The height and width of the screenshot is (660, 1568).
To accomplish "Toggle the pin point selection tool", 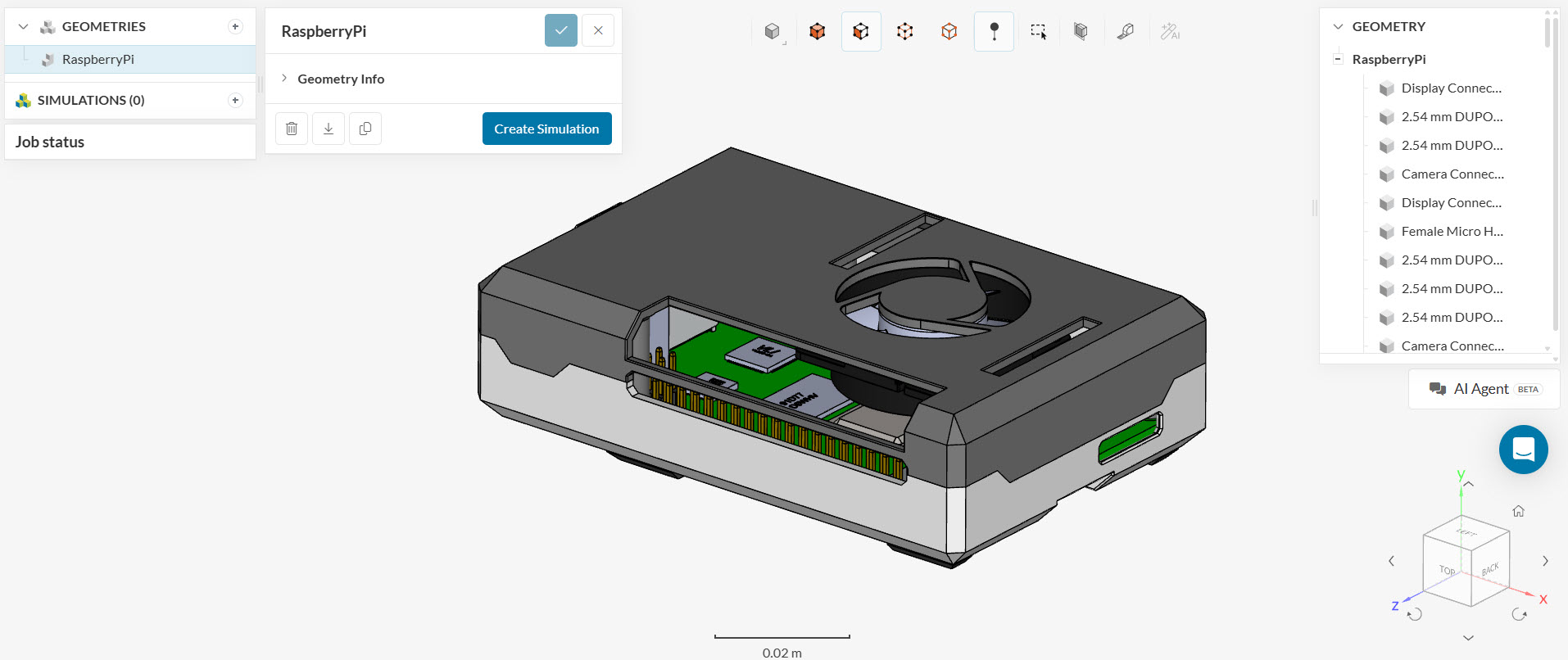I will click(994, 32).
